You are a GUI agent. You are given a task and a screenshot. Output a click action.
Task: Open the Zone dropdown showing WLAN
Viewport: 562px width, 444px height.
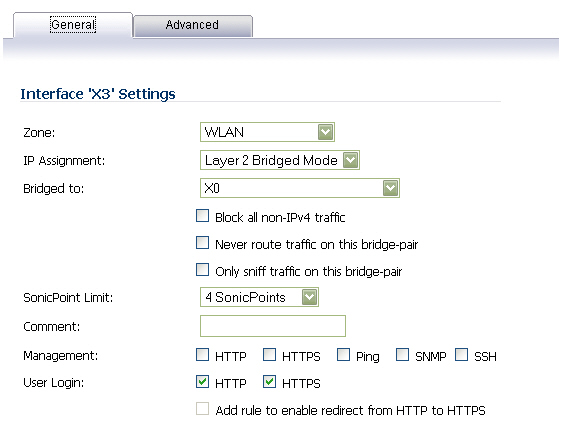point(267,132)
